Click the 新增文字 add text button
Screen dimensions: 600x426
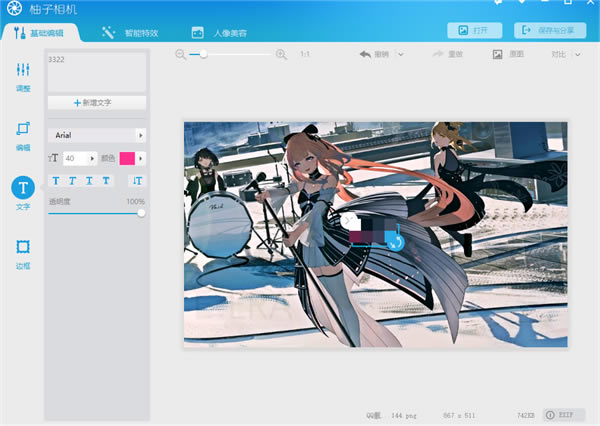(x=97, y=103)
